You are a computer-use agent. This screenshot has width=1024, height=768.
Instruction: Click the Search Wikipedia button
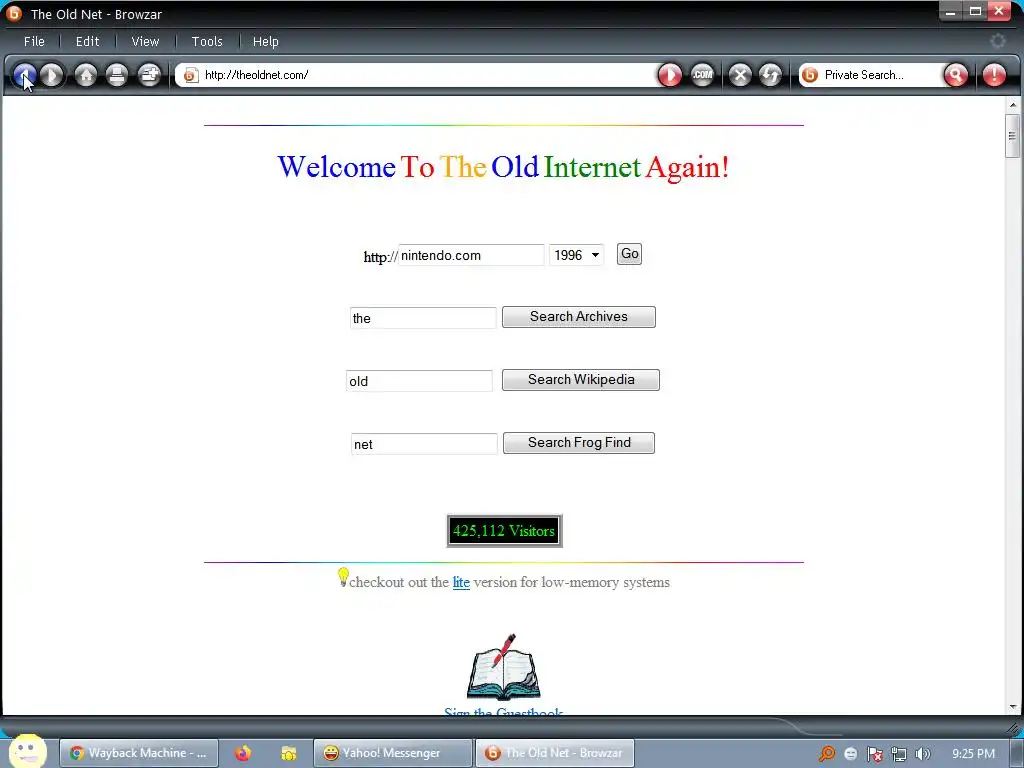click(581, 380)
